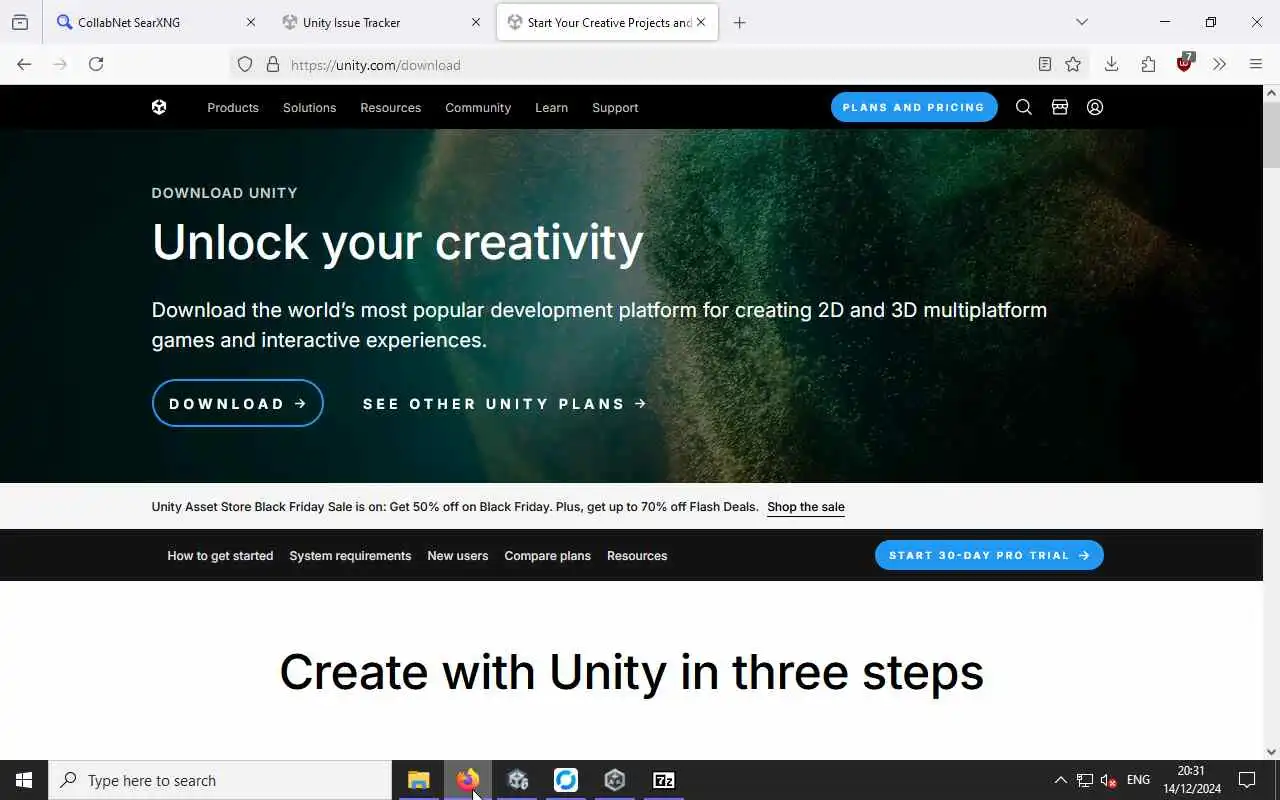Click scrollbar down arrow
This screenshot has width=1280, height=800.
pyautogui.click(x=1271, y=752)
